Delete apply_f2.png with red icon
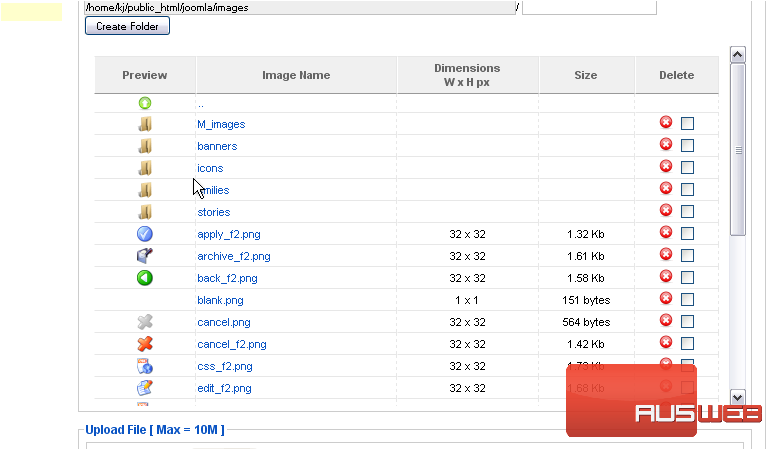This screenshot has width=776, height=450. click(x=666, y=232)
